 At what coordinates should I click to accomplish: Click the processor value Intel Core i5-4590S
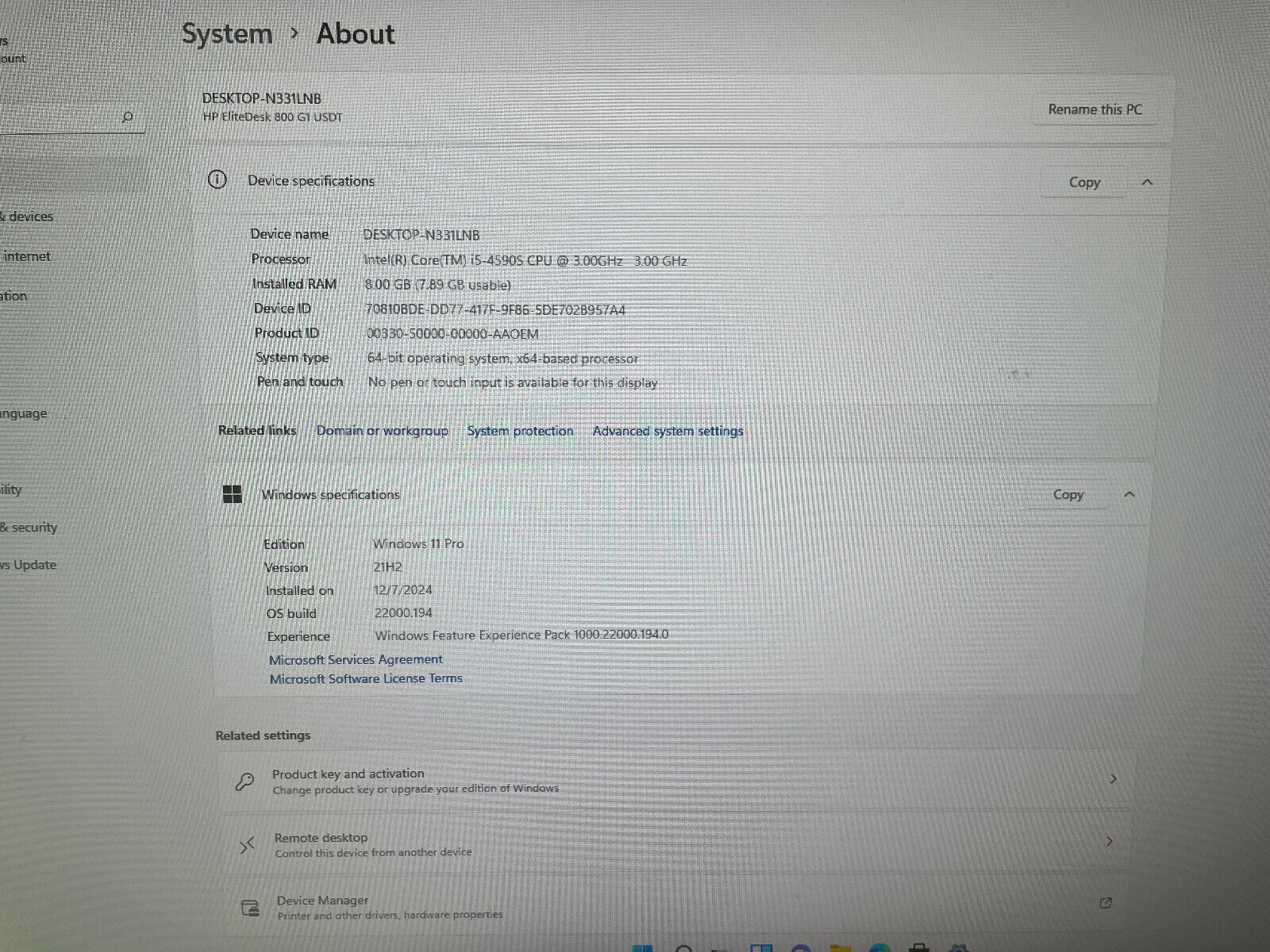pyautogui.click(x=525, y=260)
